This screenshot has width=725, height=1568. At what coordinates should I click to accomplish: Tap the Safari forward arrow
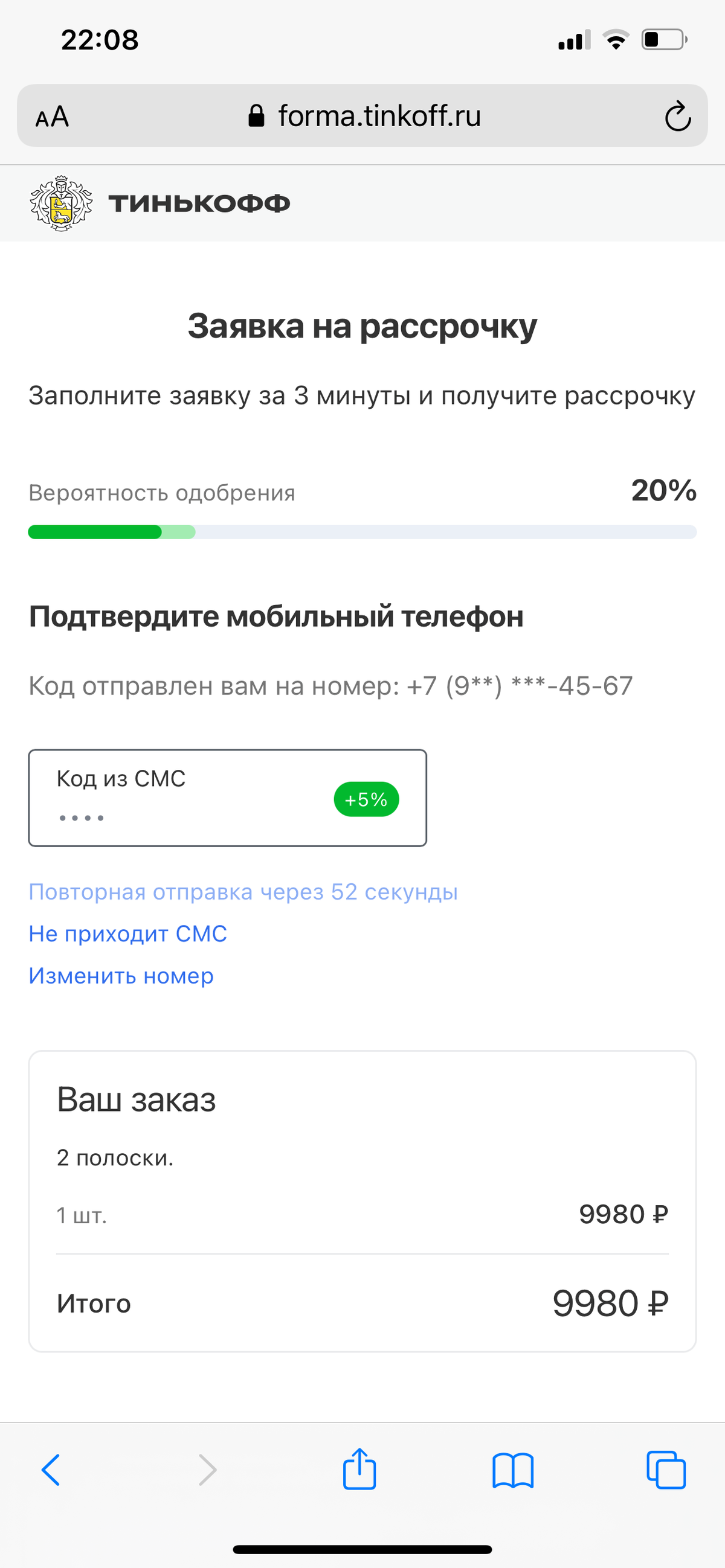[208, 1470]
